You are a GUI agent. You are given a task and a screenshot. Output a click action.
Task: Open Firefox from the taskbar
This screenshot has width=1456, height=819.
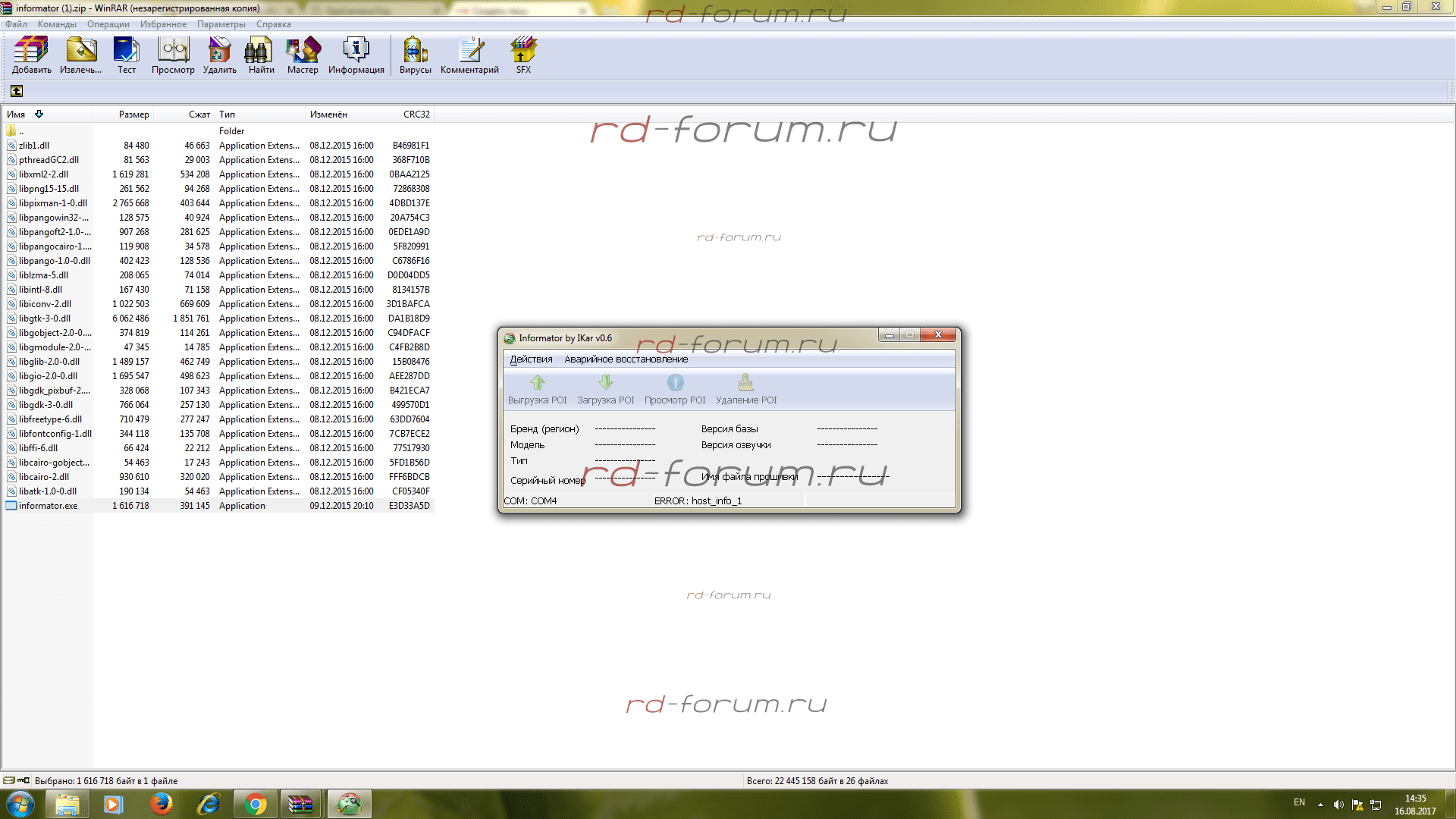[x=161, y=804]
